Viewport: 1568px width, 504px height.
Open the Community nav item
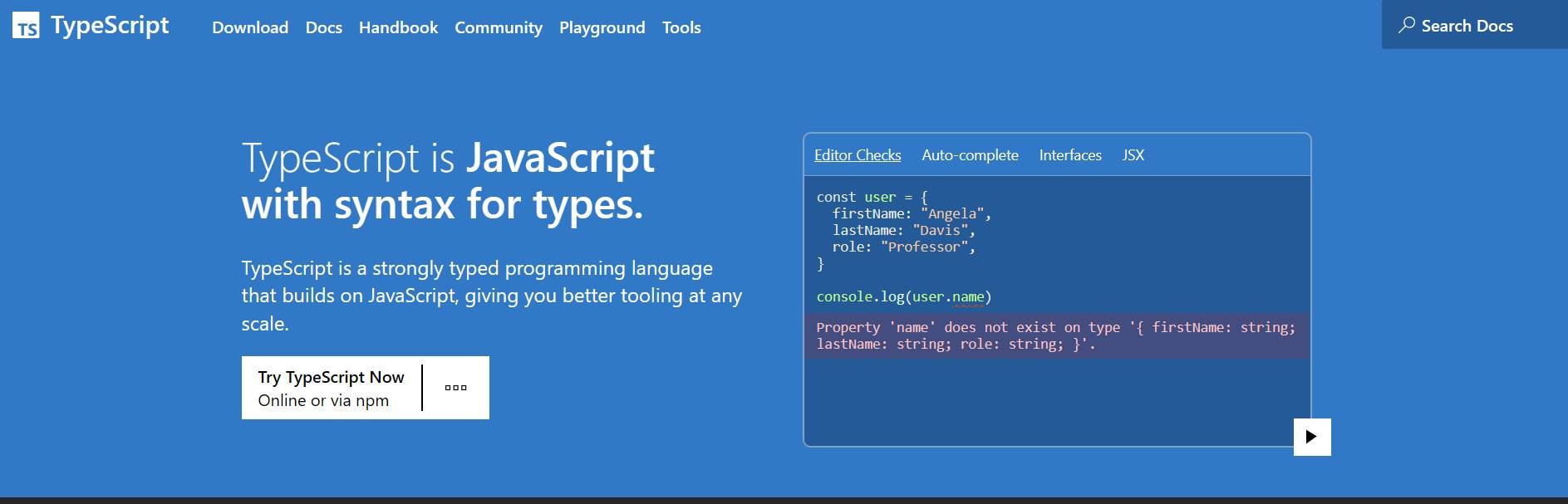click(499, 27)
